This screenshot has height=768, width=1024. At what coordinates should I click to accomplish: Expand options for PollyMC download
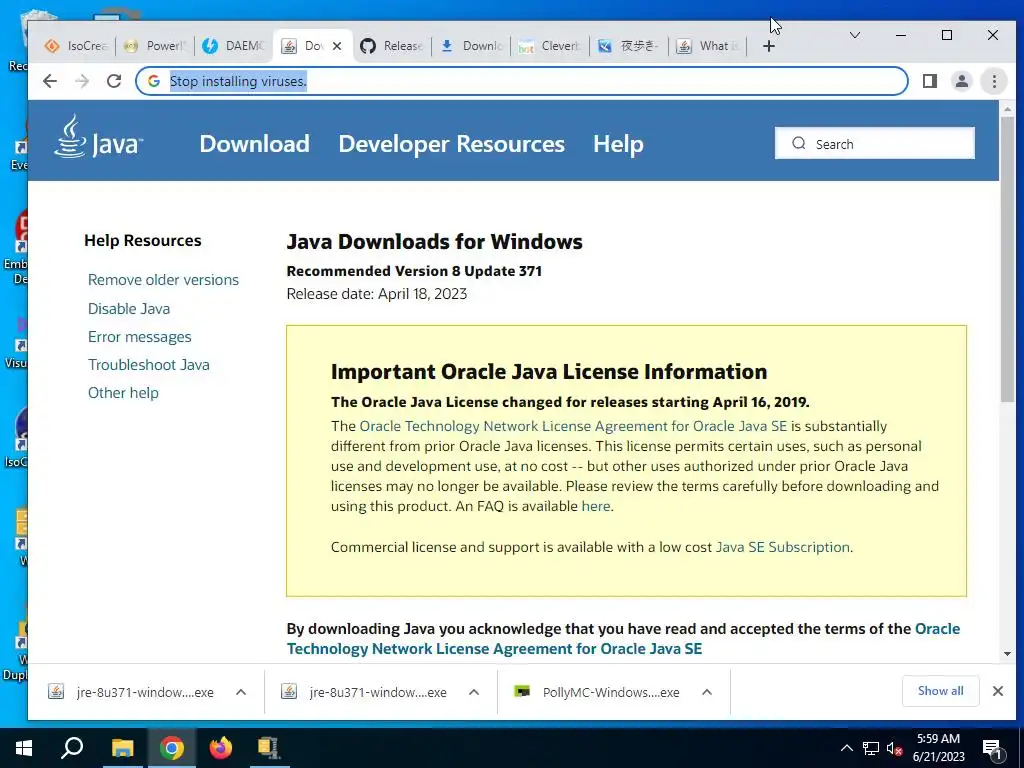tap(707, 692)
